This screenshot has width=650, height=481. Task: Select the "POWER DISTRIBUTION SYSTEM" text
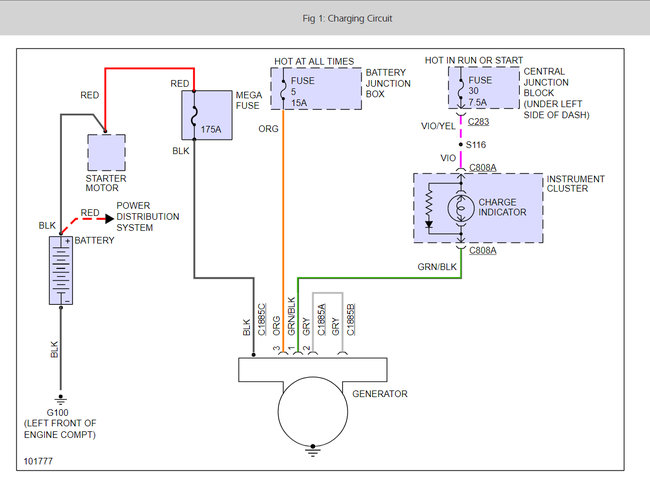(148, 216)
